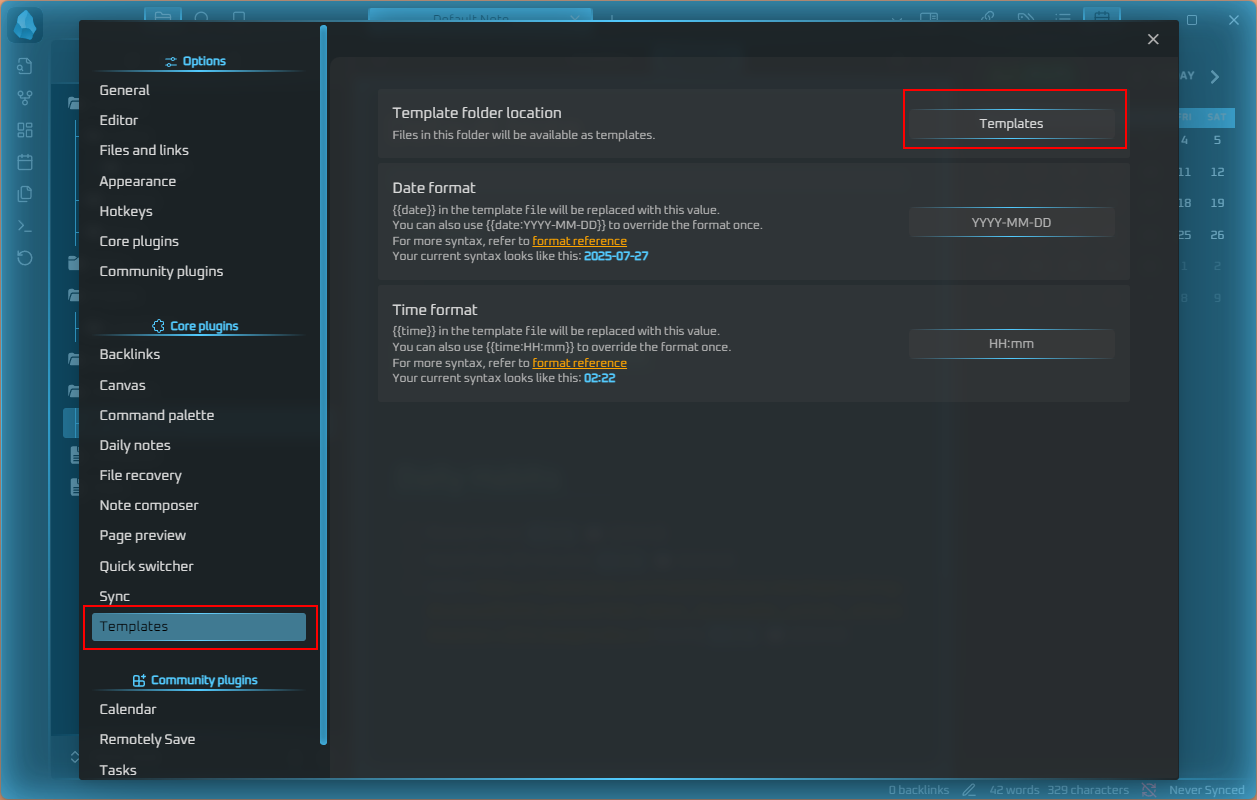Go to next month in calendar panel
Screen dimensions: 1257x800
pos(1214,77)
